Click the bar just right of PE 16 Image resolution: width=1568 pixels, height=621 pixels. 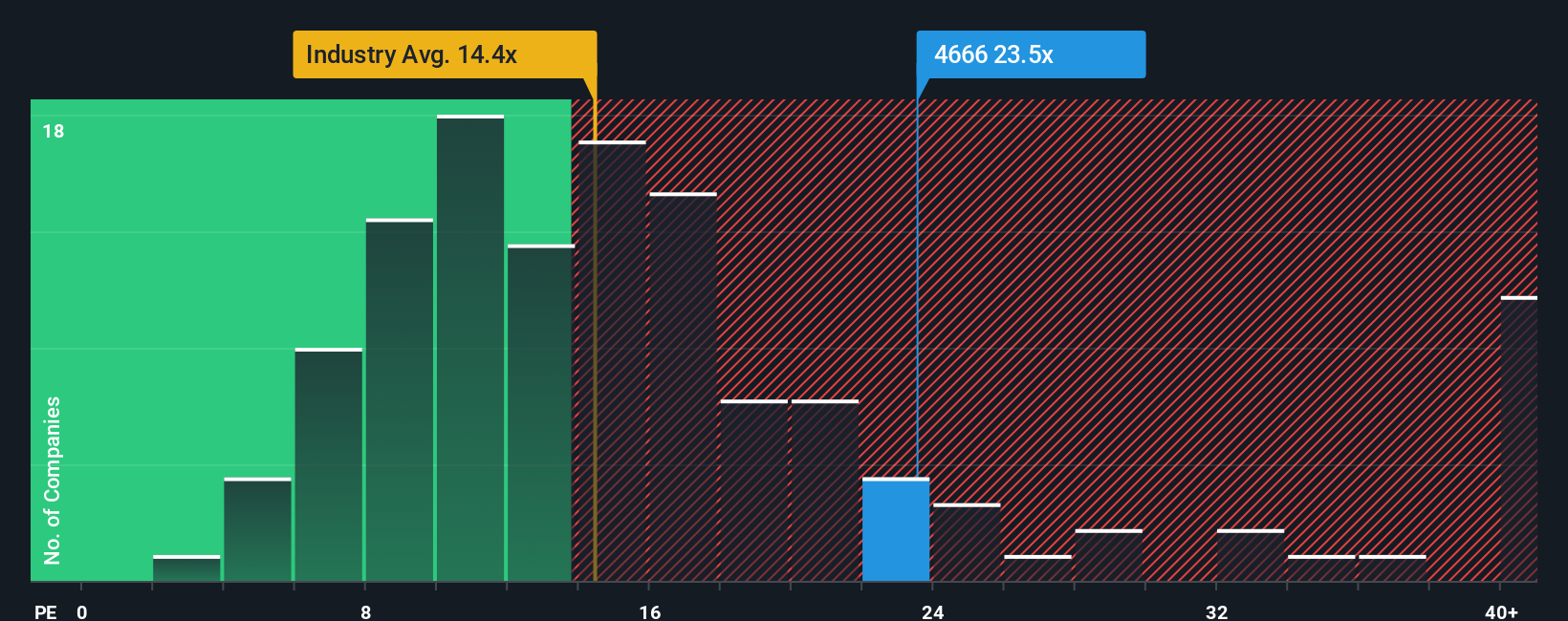coord(683,387)
